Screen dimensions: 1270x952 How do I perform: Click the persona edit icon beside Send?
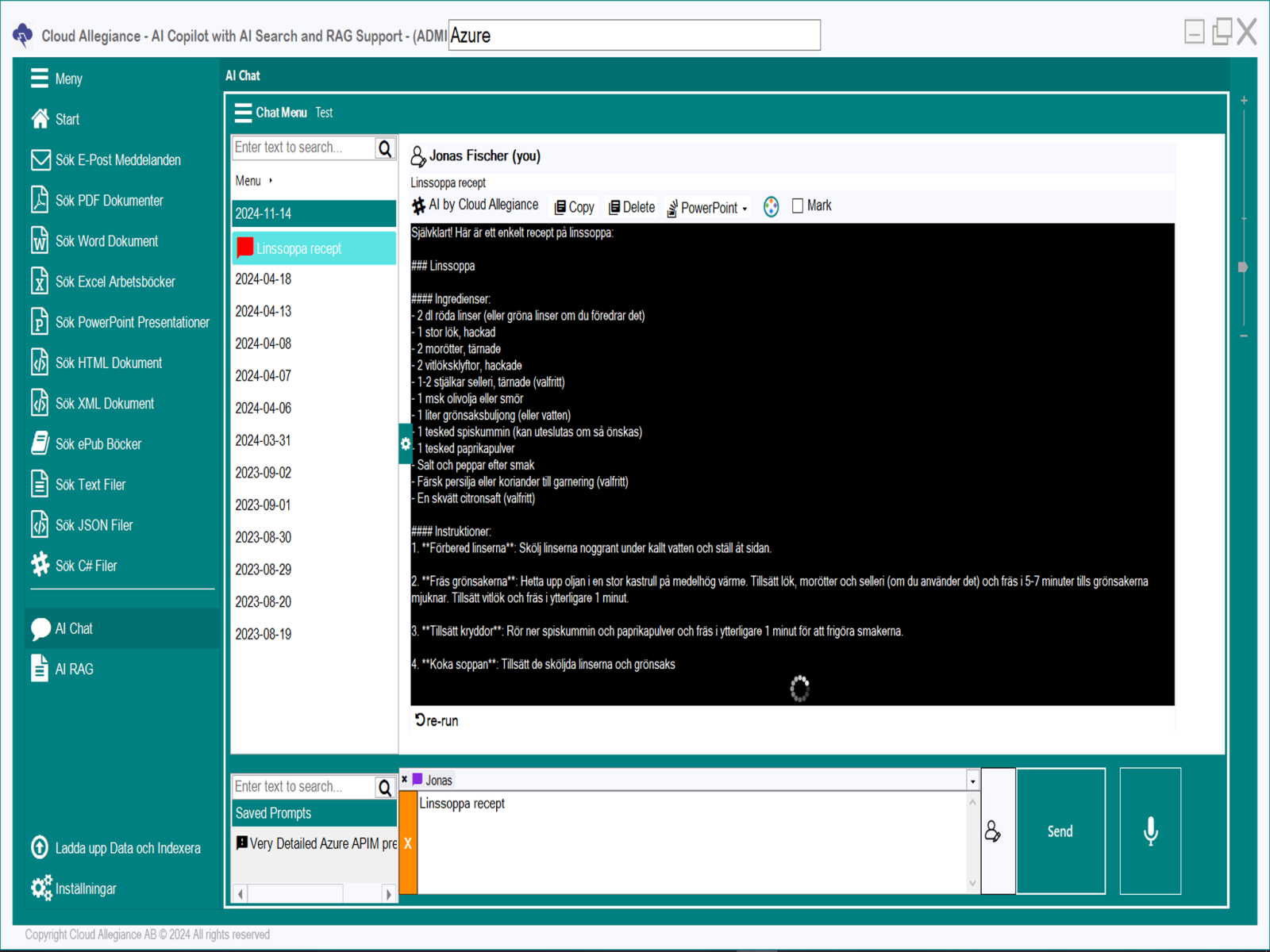click(993, 831)
